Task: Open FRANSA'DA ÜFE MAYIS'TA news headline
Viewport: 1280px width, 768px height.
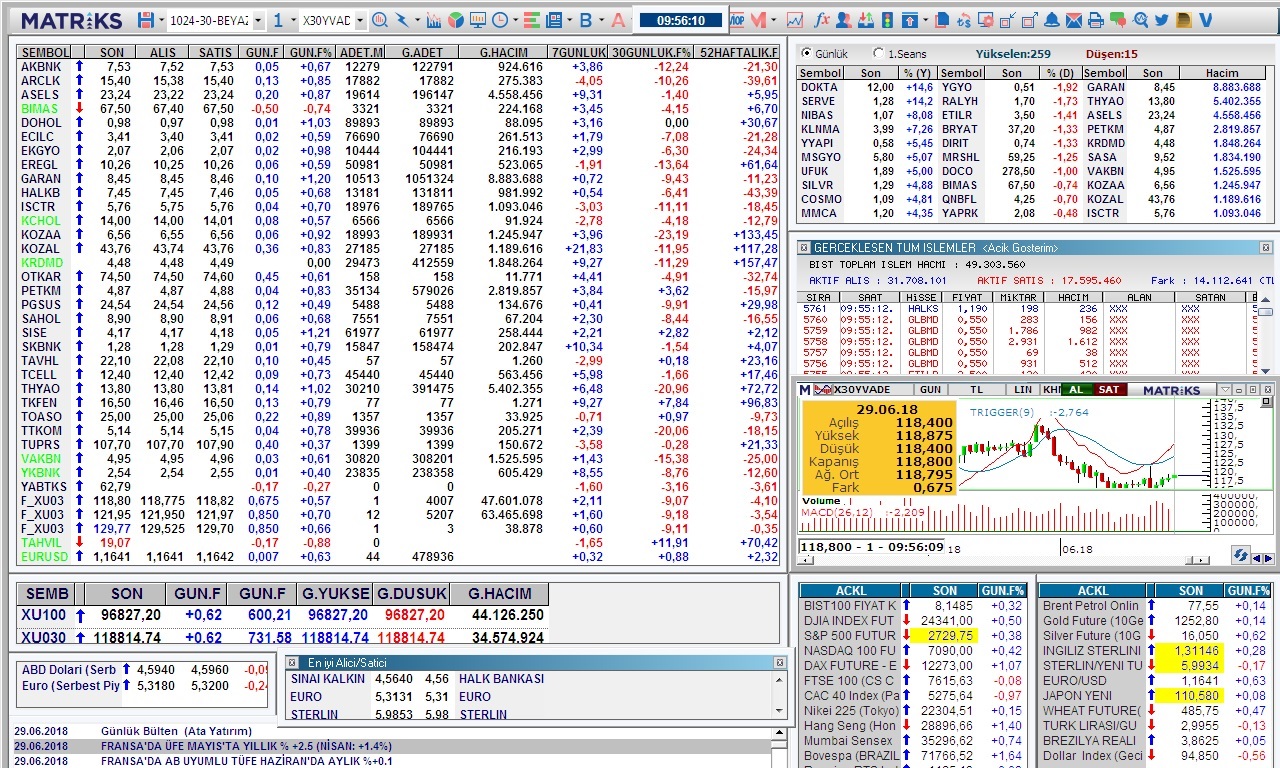Action: coord(246,746)
